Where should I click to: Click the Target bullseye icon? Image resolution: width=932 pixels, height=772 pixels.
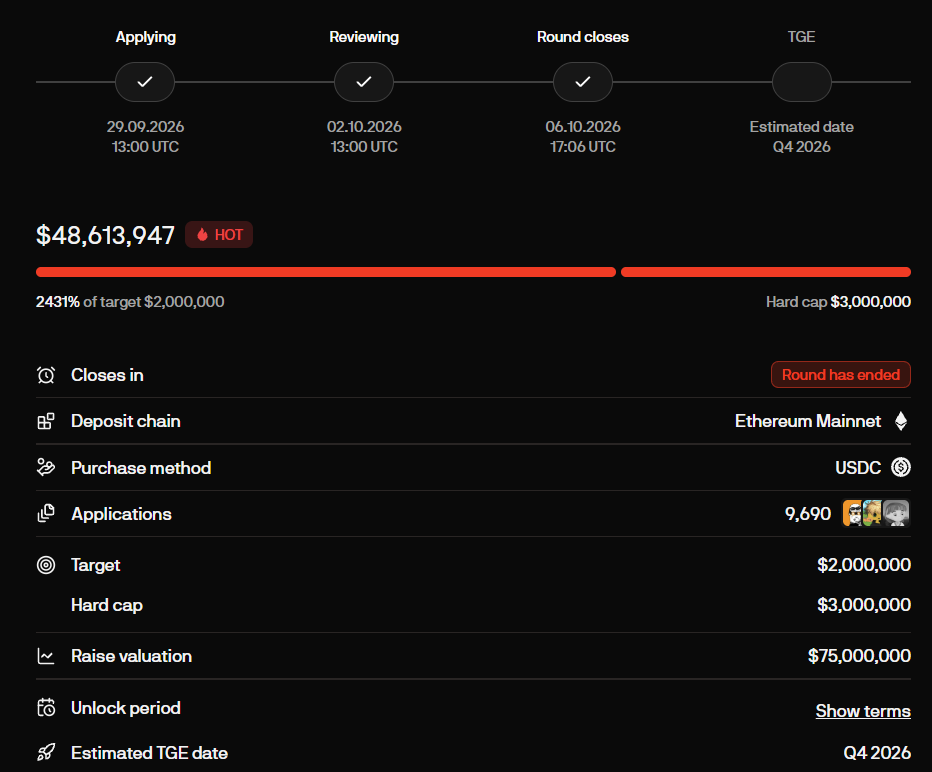[x=46, y=565]
